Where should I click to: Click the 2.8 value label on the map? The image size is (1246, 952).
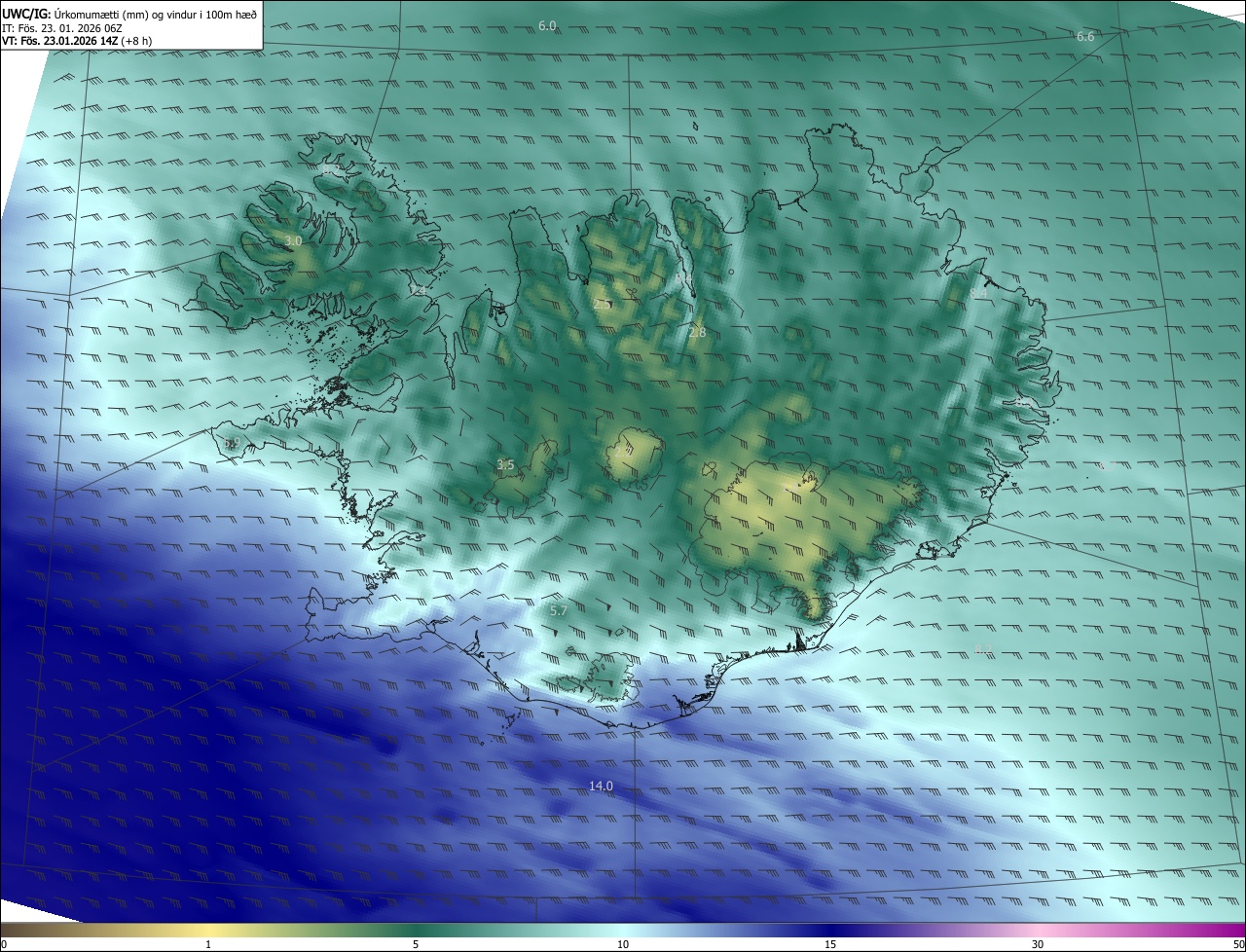(697, 333)
